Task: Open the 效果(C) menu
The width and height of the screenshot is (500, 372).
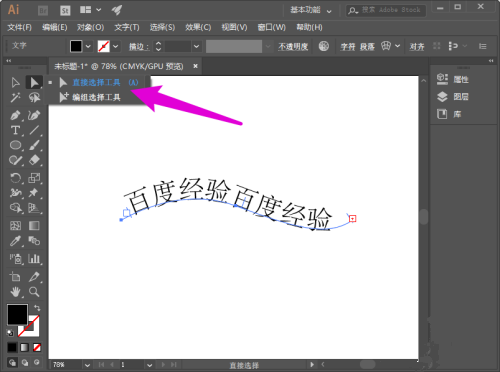Action: point(198,27)
